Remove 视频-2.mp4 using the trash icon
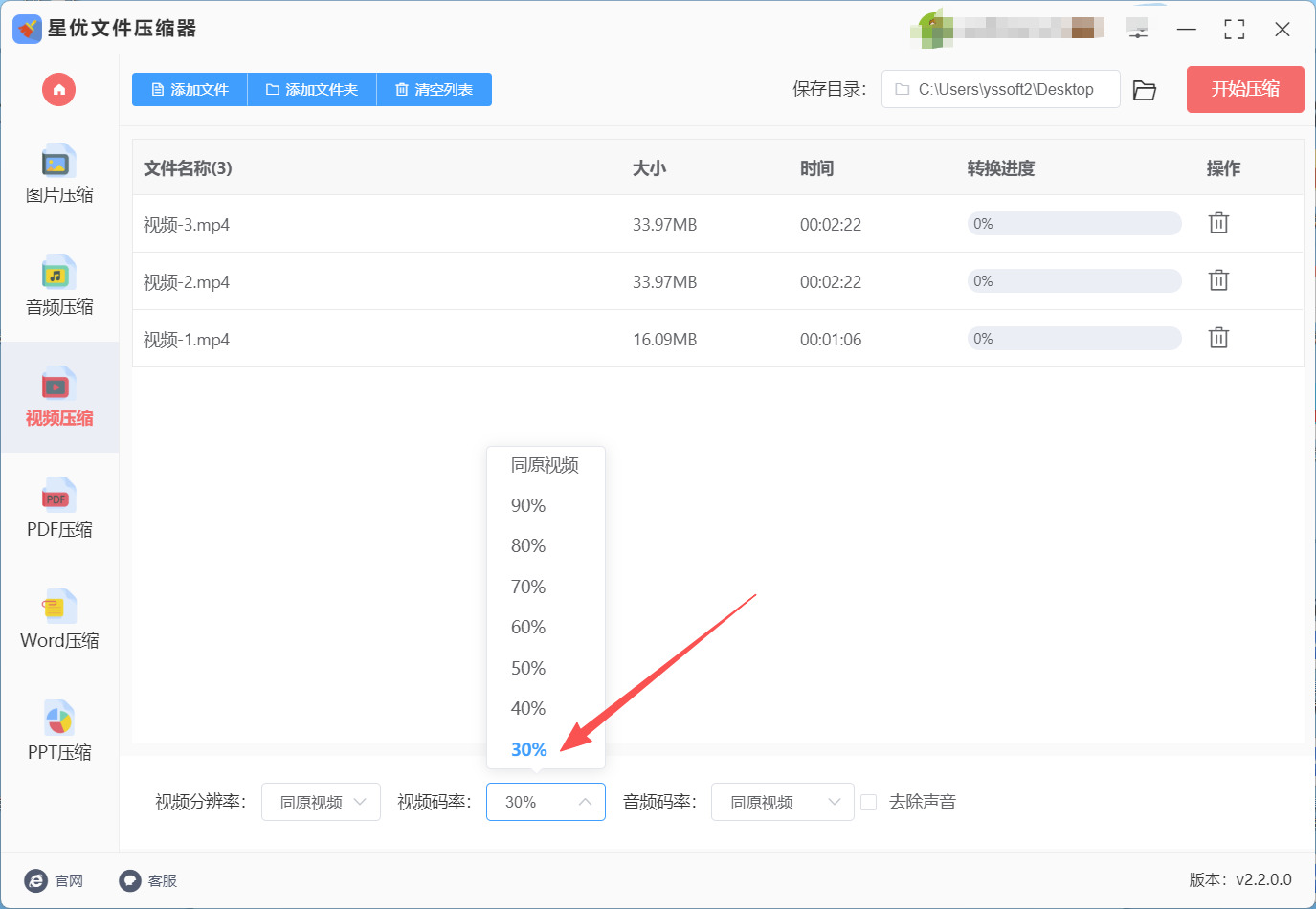Screen dimensions: 1316x909 (x=1217, y=281)
